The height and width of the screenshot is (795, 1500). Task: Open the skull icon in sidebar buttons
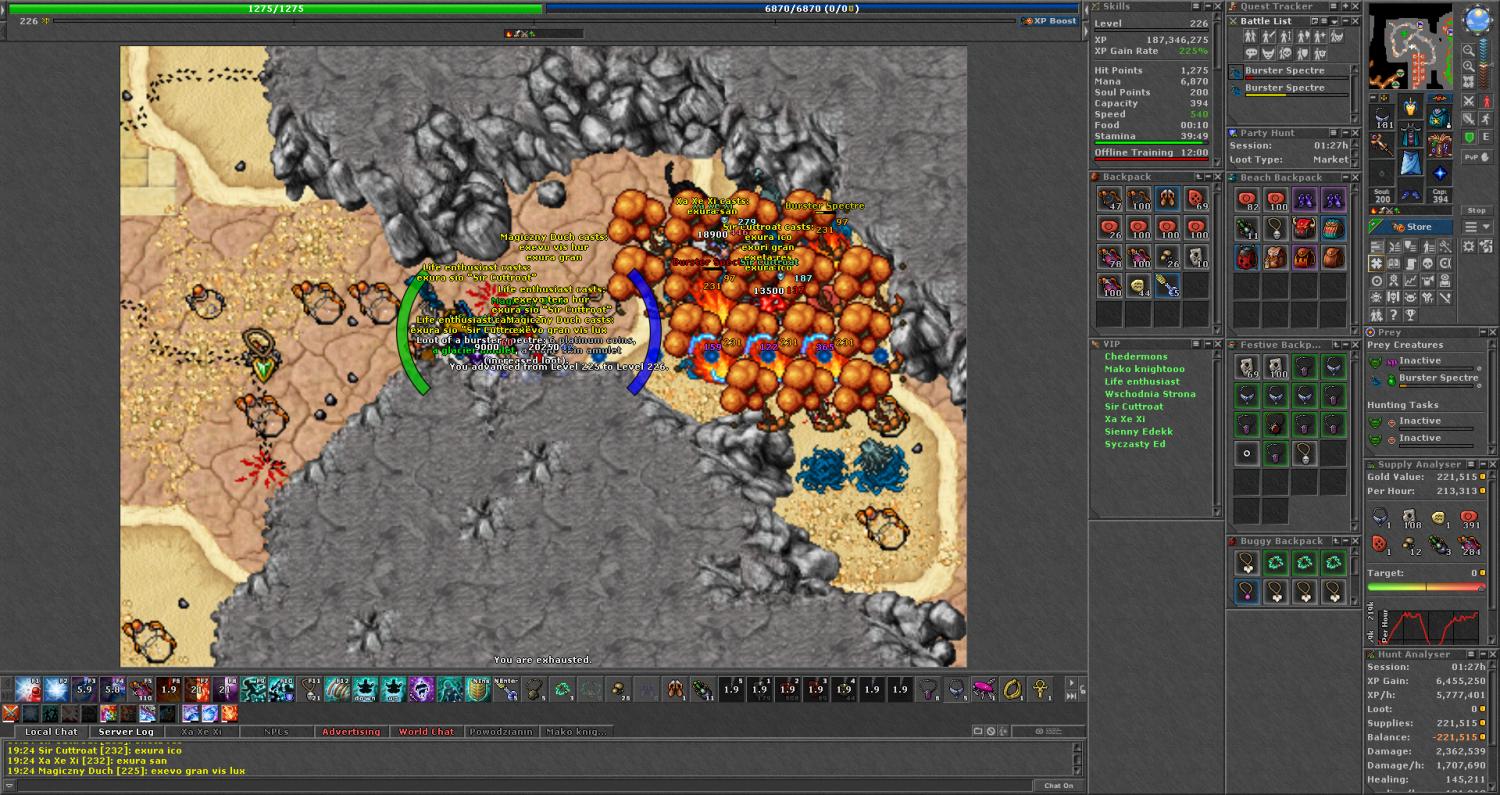click(1428, 263)
